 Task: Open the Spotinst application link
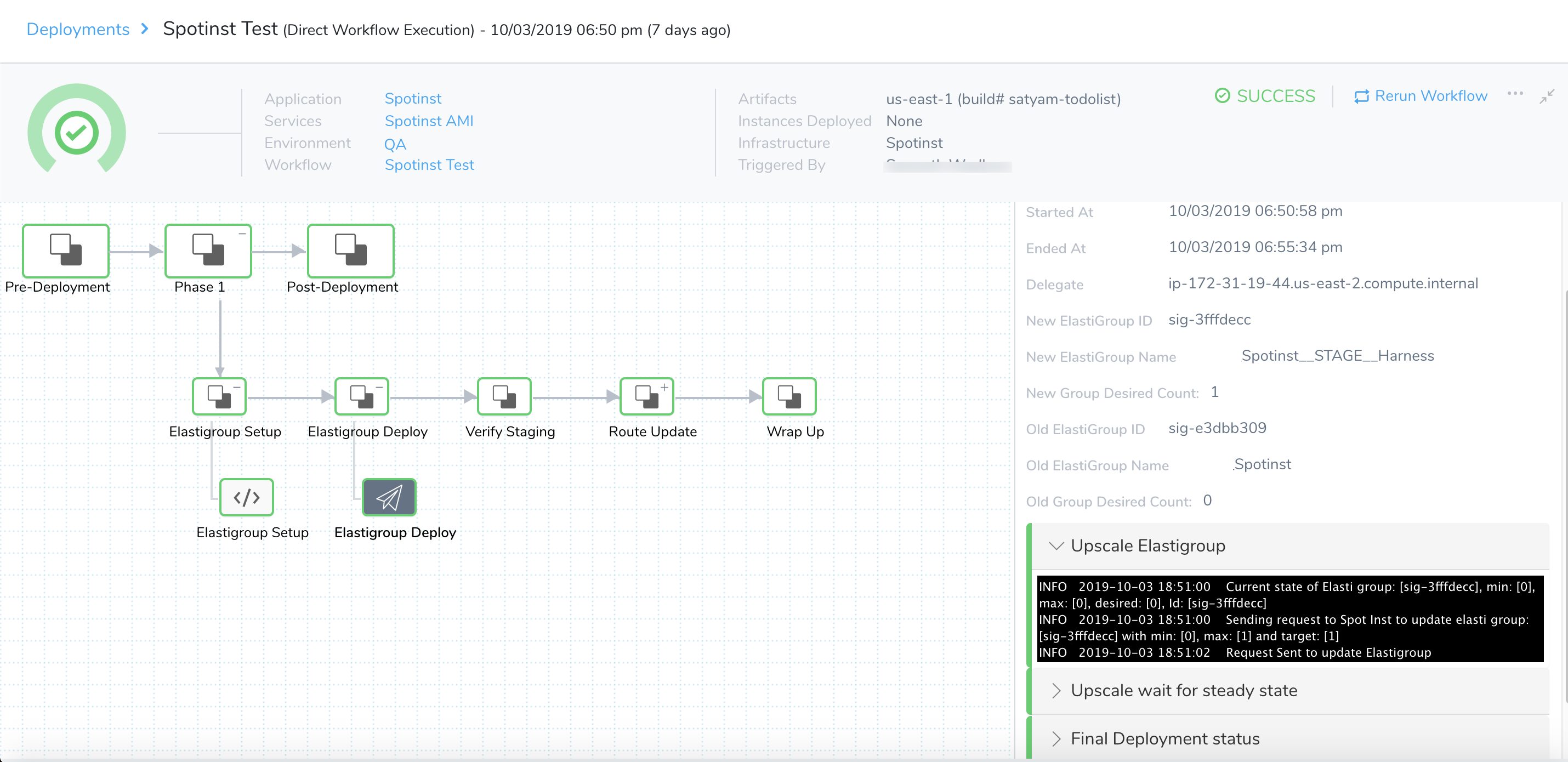pyautogui.click(x=413, y=99)
